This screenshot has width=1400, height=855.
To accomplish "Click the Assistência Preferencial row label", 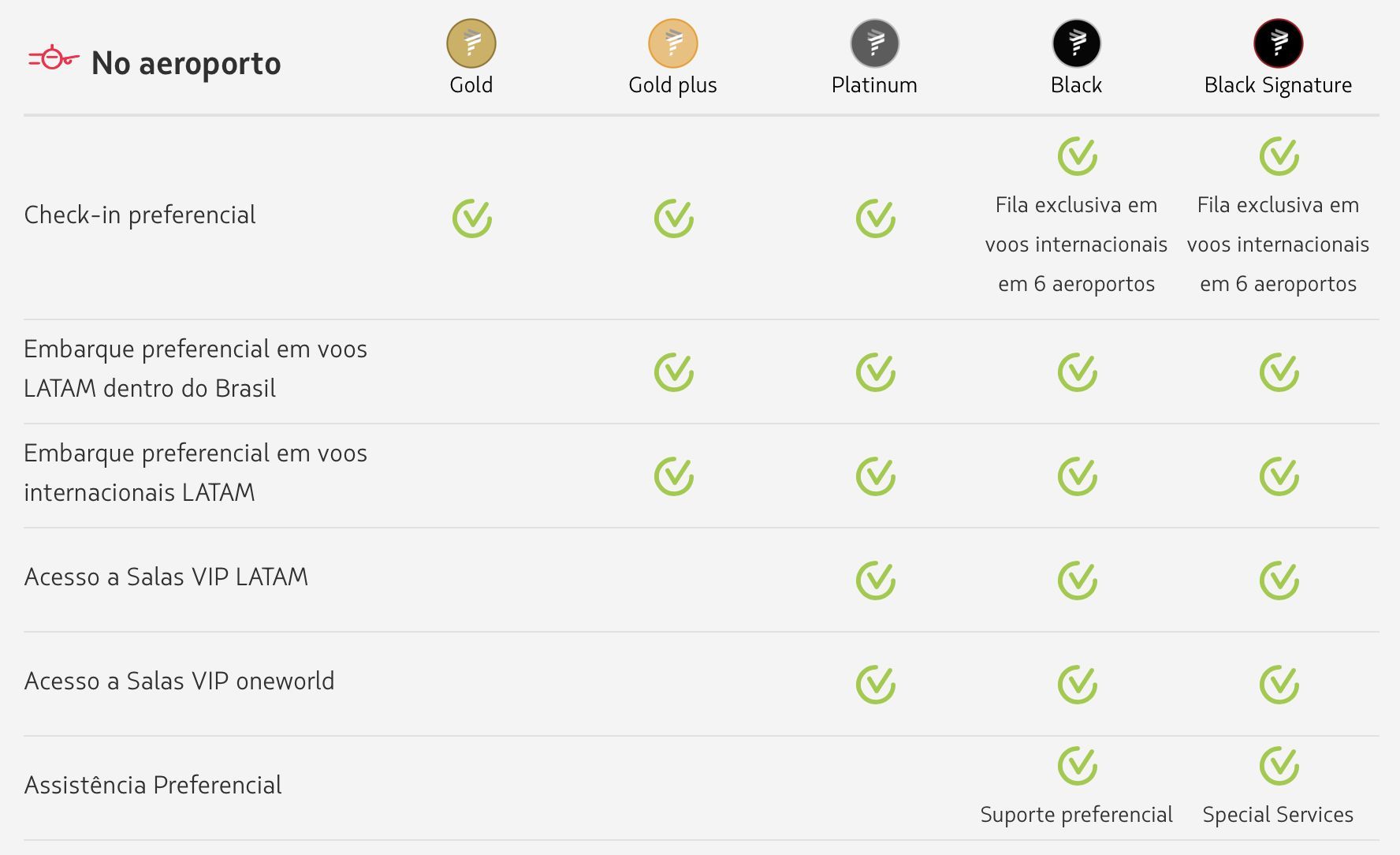I will tap(153, 785).
